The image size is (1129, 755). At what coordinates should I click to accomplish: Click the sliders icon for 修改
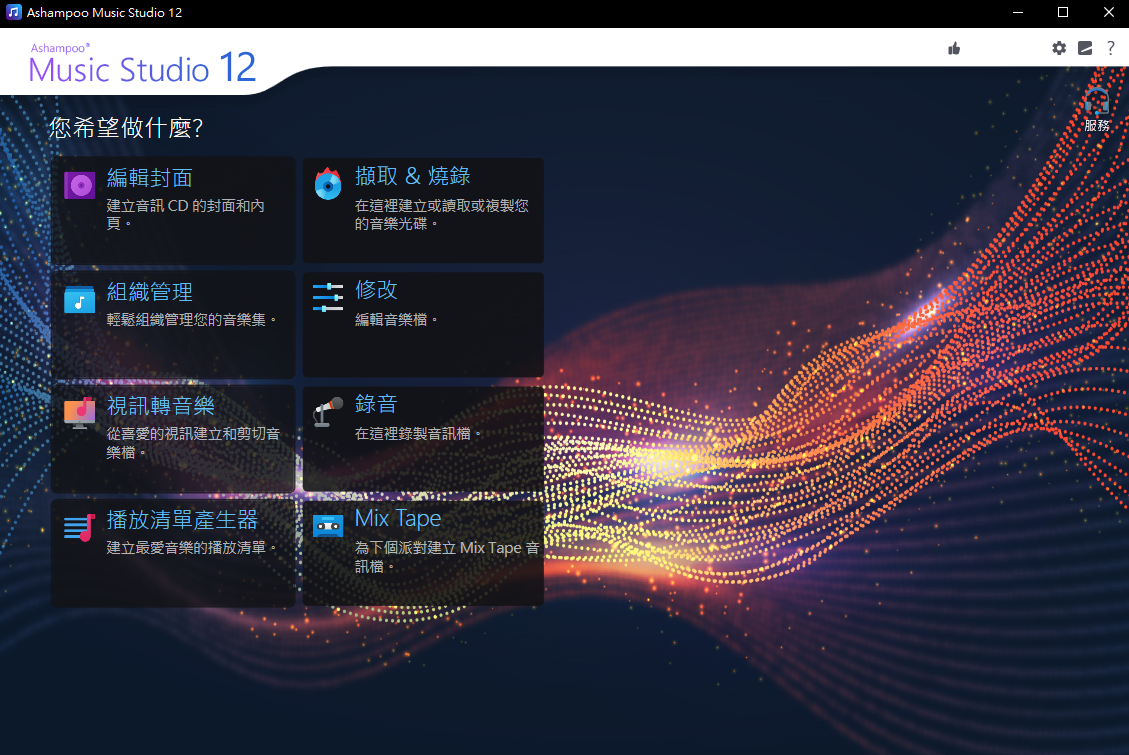tap(328, 297)
